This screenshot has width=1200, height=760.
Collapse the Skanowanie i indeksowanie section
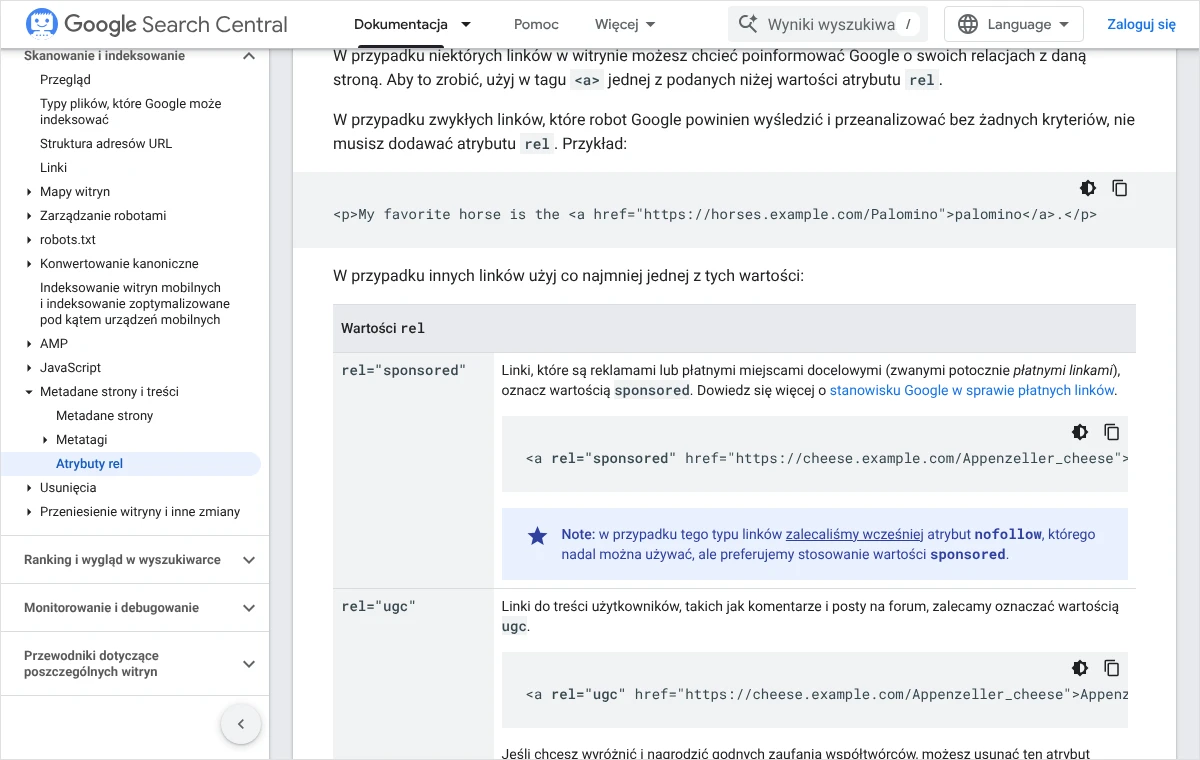(249, 56)
